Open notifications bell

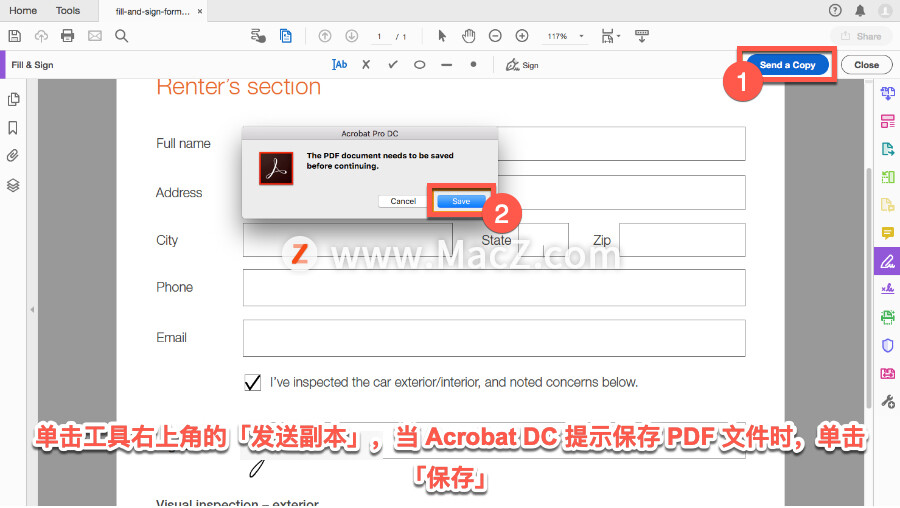click(x=860, y=10)
